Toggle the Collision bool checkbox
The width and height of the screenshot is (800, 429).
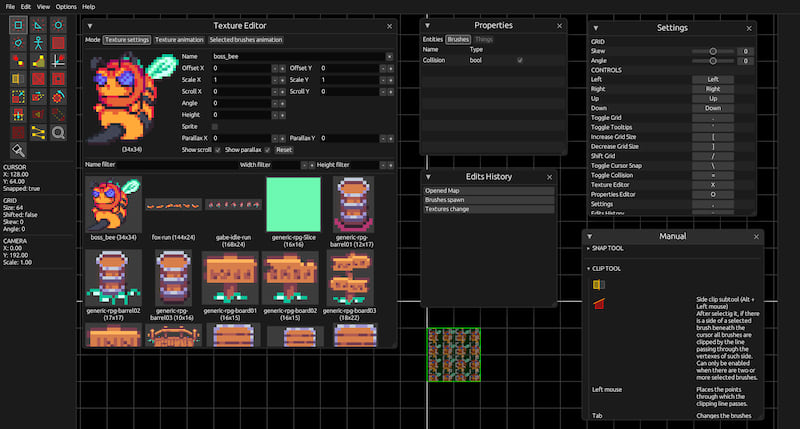coord(519,61)
